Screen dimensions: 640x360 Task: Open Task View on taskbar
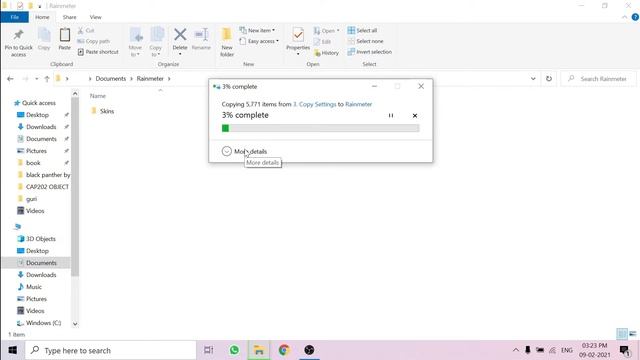[209, 350]
